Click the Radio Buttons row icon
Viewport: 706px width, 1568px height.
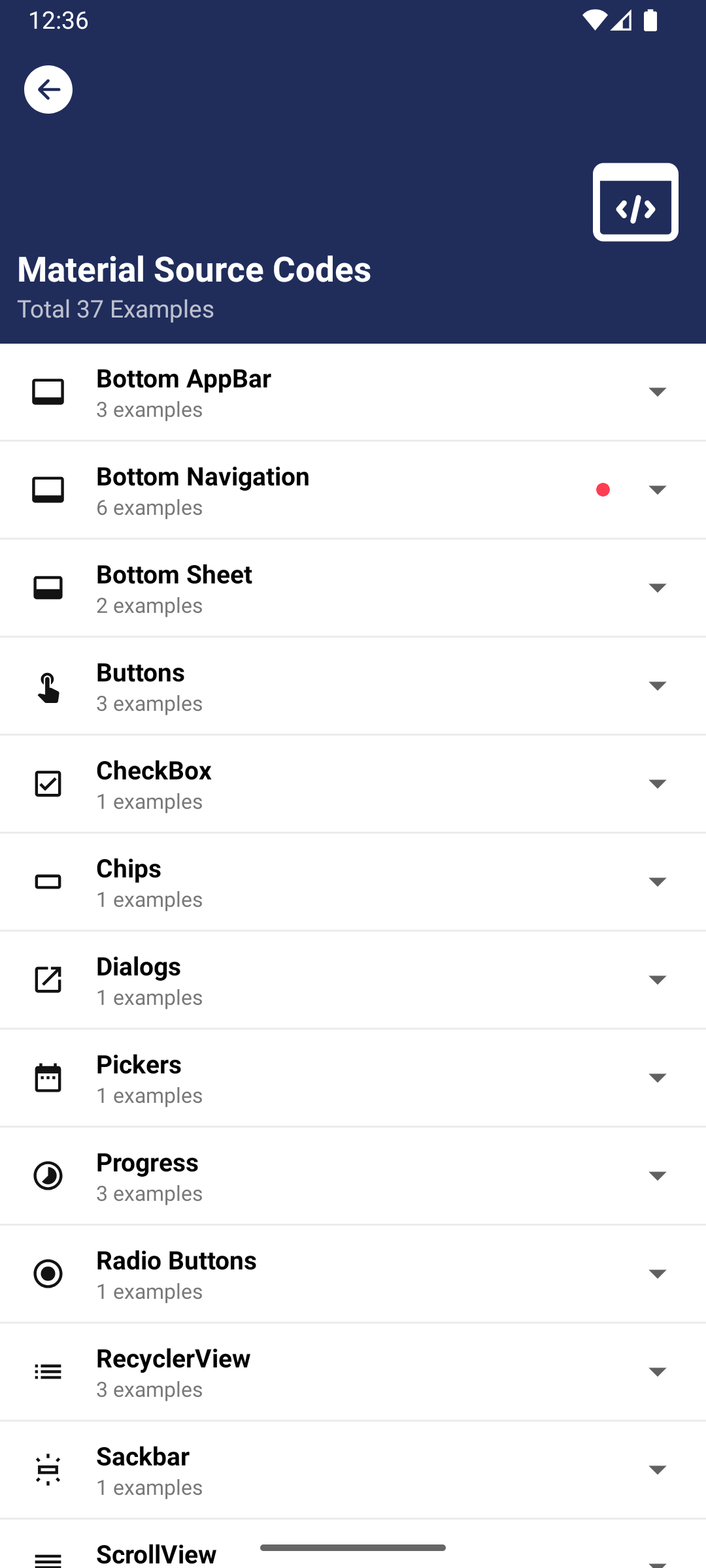click(48, 1274)
